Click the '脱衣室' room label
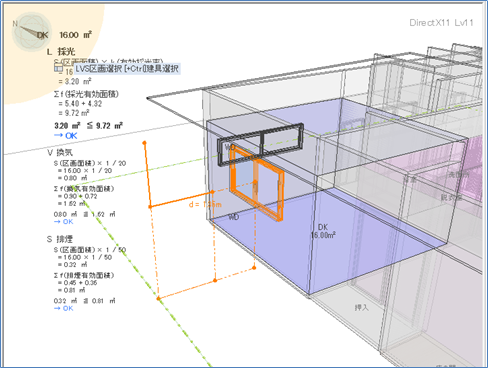Screen dimensions: 488x368 coord(451,197)
